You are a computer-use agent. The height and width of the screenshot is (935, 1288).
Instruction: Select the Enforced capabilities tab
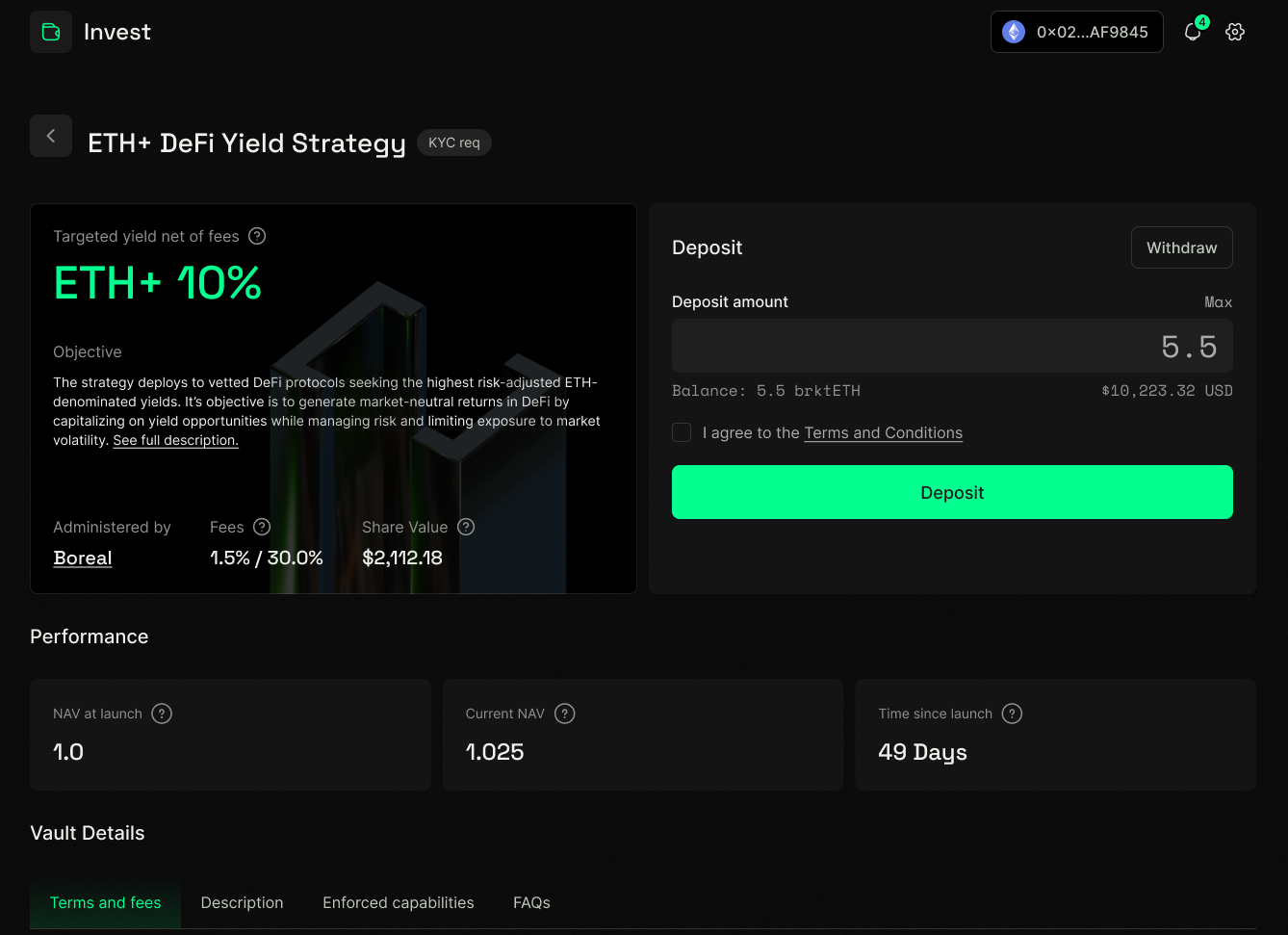click(x=399, y=902)
